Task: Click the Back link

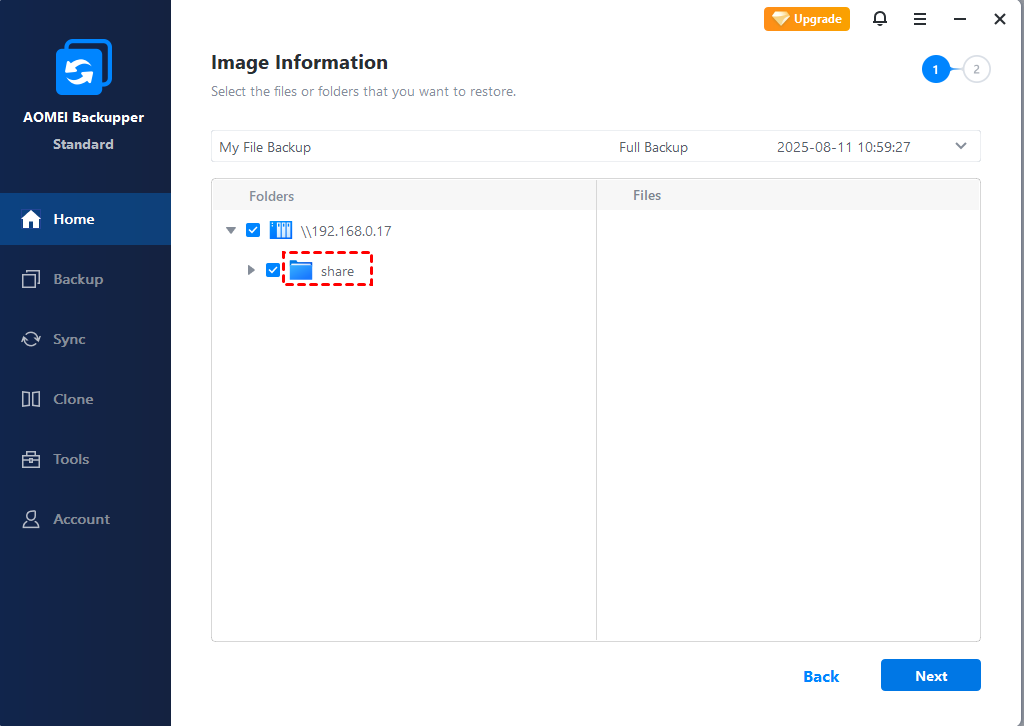Action: coord(821,676)
